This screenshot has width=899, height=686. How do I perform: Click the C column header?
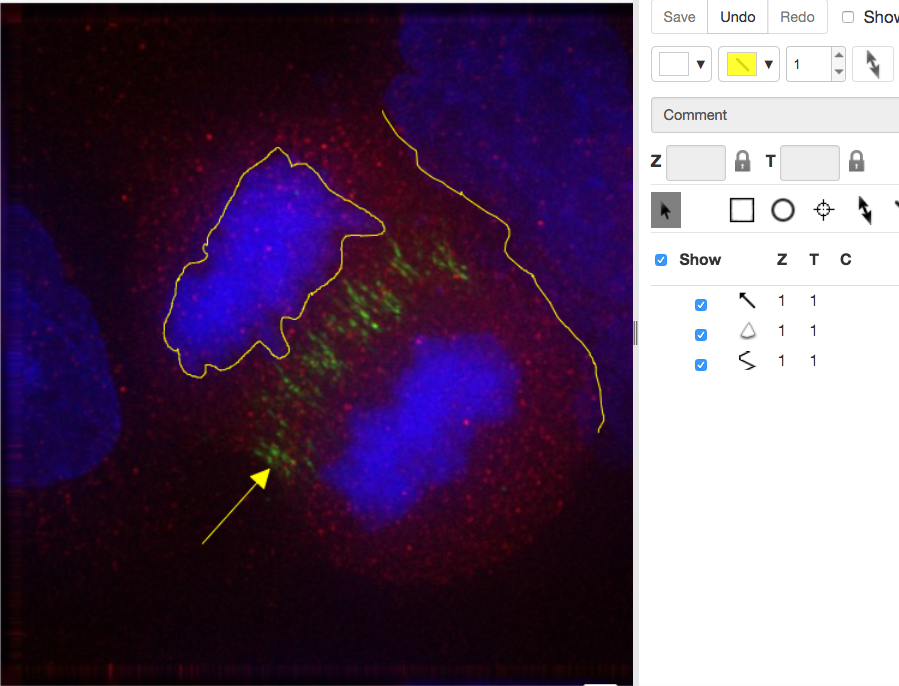846,260
